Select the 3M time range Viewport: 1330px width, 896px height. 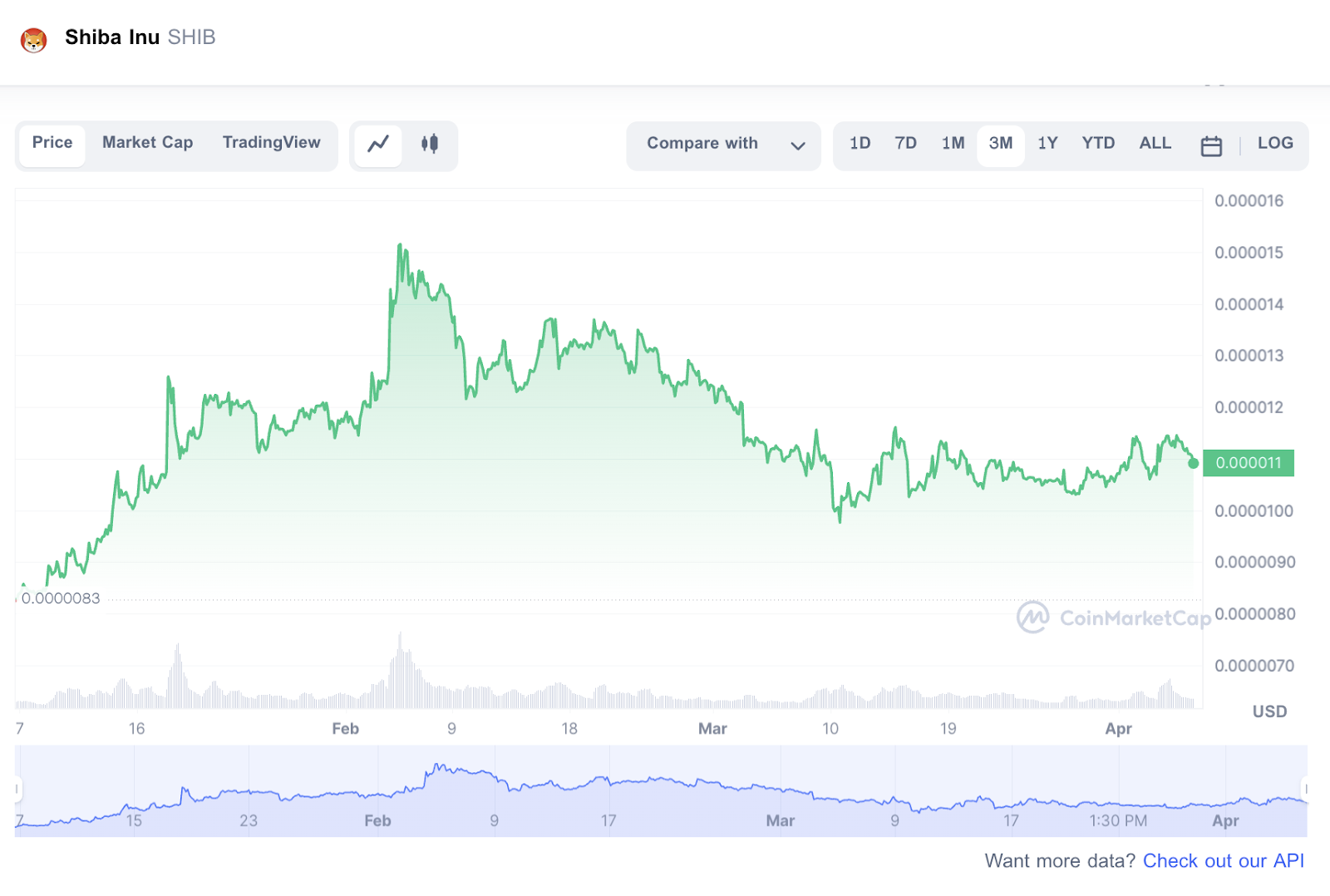pyautogui.click(x=1001, y=144)
